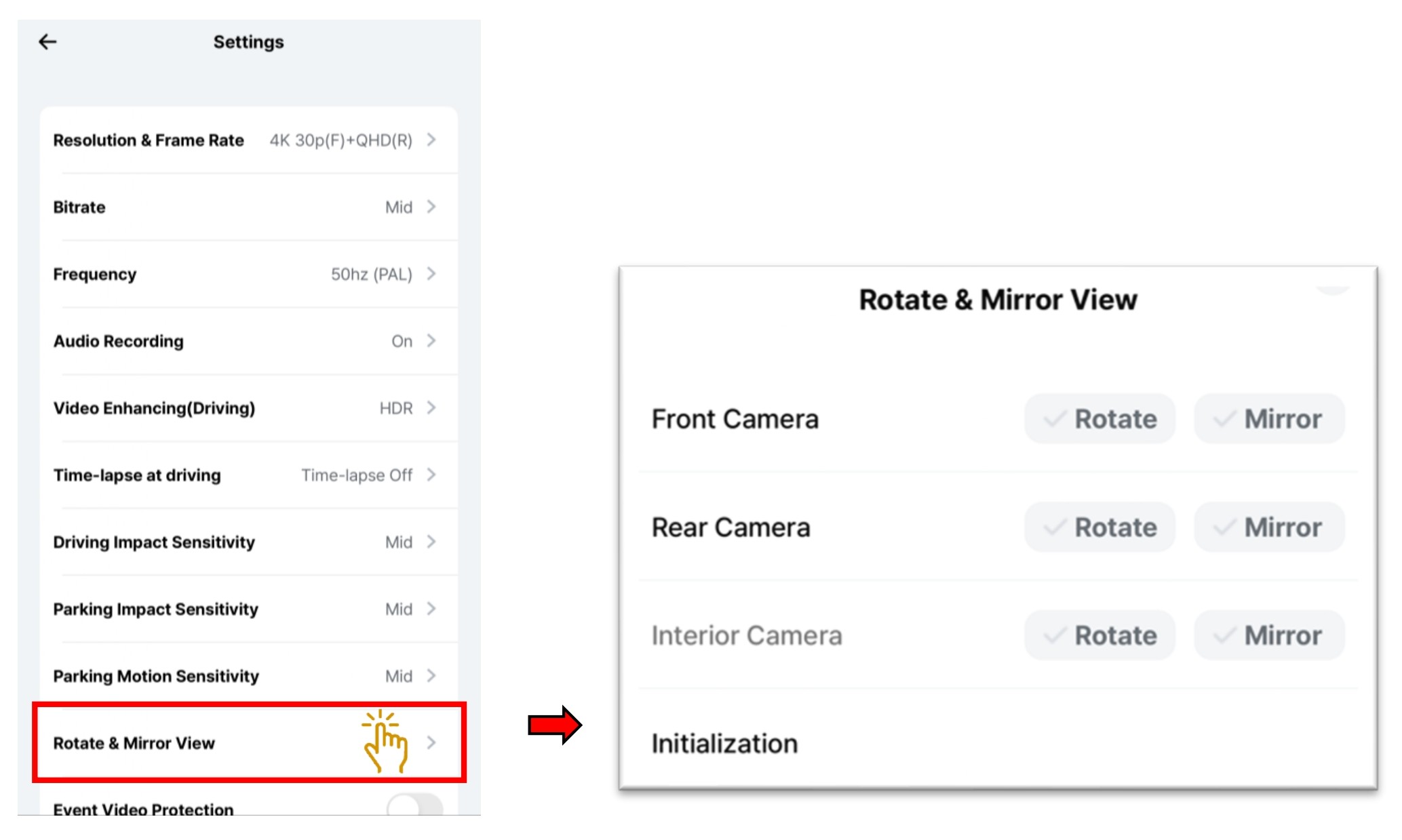Tap Initialization in the popup
1402x840 pixels.
(x=724, y=744)
